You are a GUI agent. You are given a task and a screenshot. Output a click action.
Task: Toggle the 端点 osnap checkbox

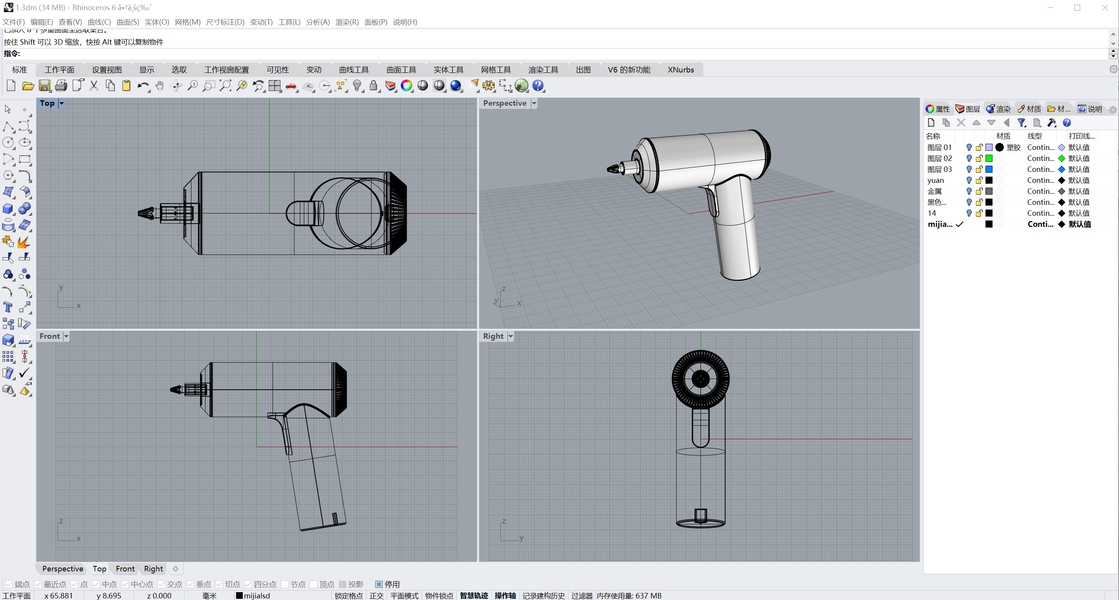point(9,584)
